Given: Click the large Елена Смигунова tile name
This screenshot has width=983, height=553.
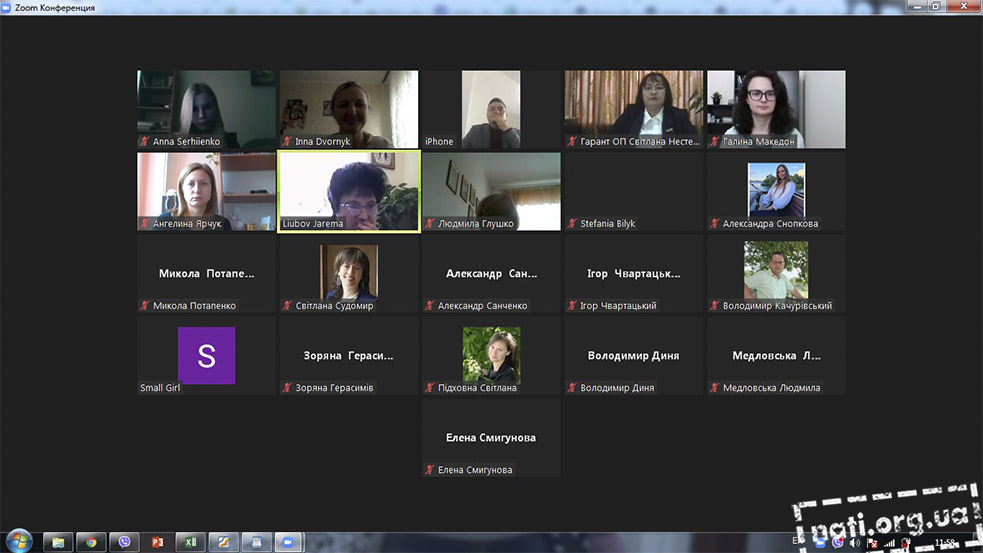Looking at the screenshot, I should click(x=491, y=438).
